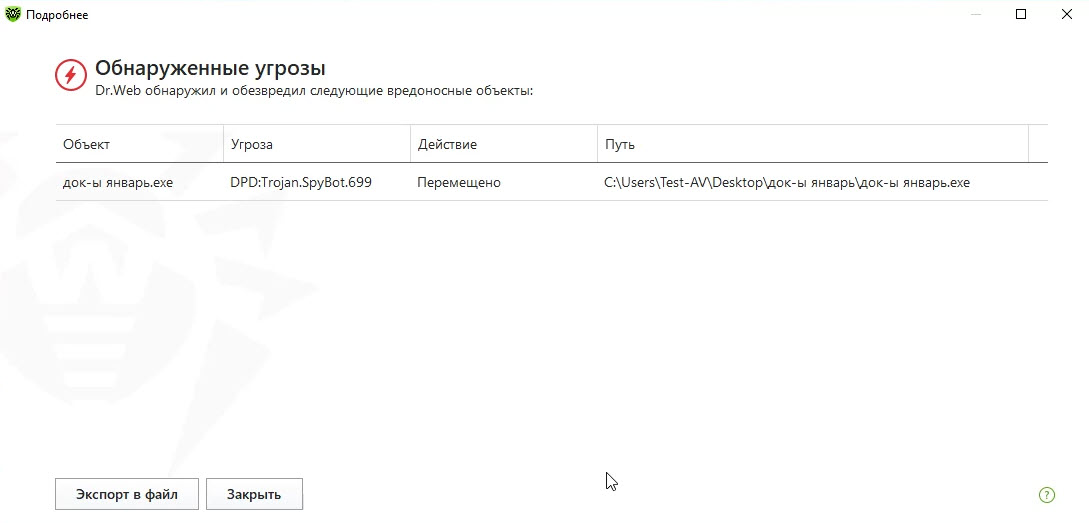Minimize the Подробнее window
The width and height of the screenshot is (1089, 523).
(x=975, y=14)
